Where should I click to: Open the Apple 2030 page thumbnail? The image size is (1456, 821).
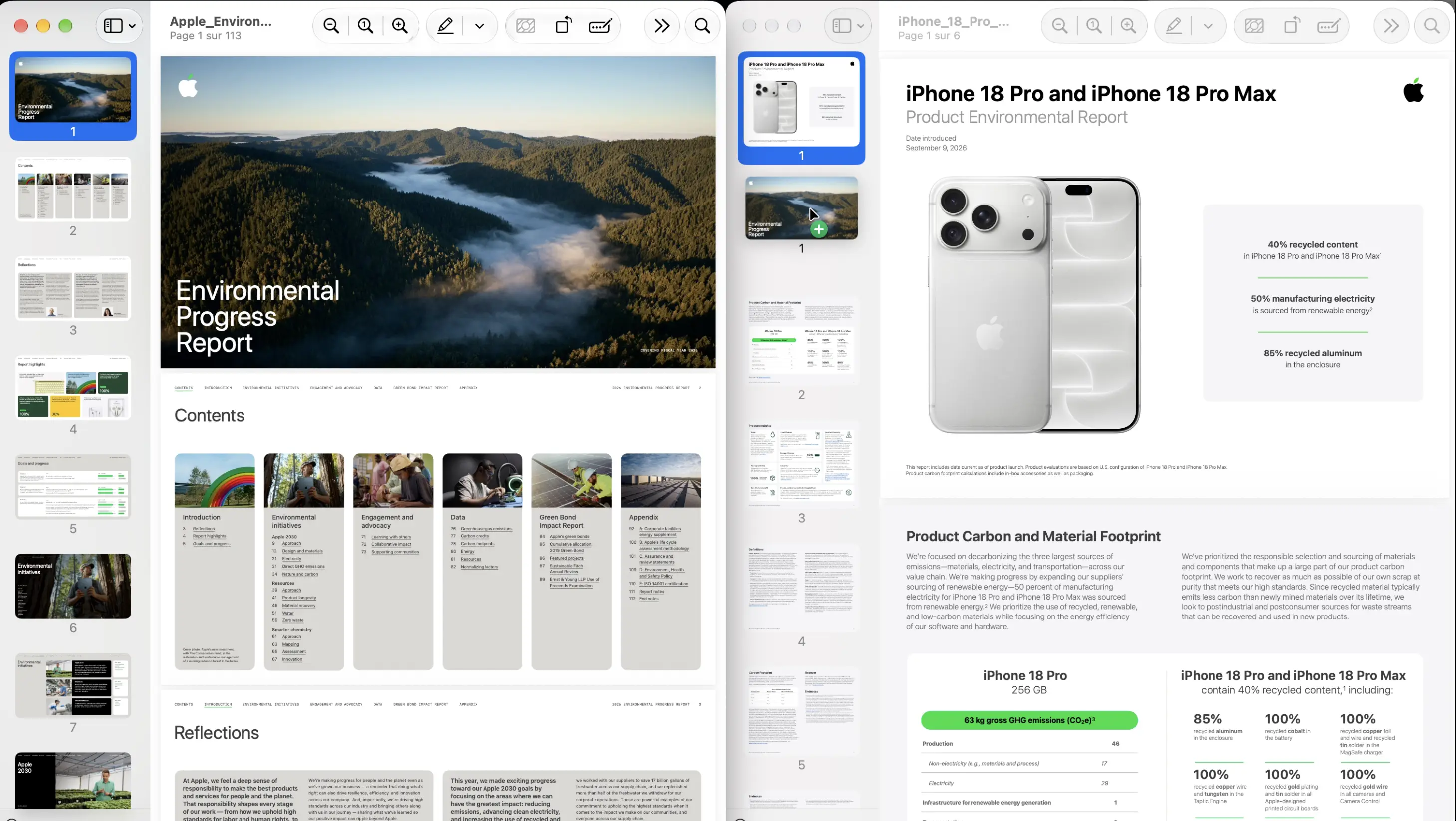(73, 780)
